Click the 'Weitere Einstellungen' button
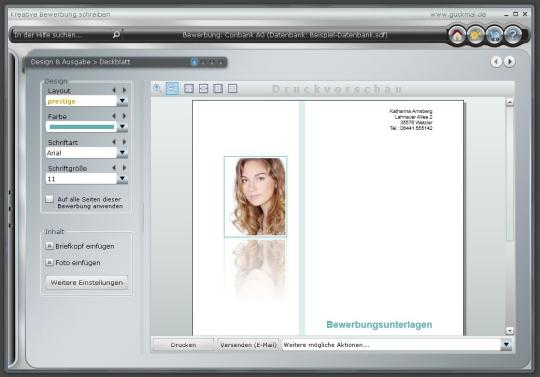Image resolution: width=540 pixels, height=377 pixels. [x=87, y=282]
